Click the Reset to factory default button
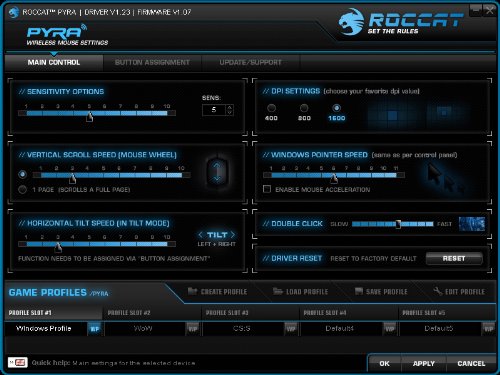 point(454,258)
